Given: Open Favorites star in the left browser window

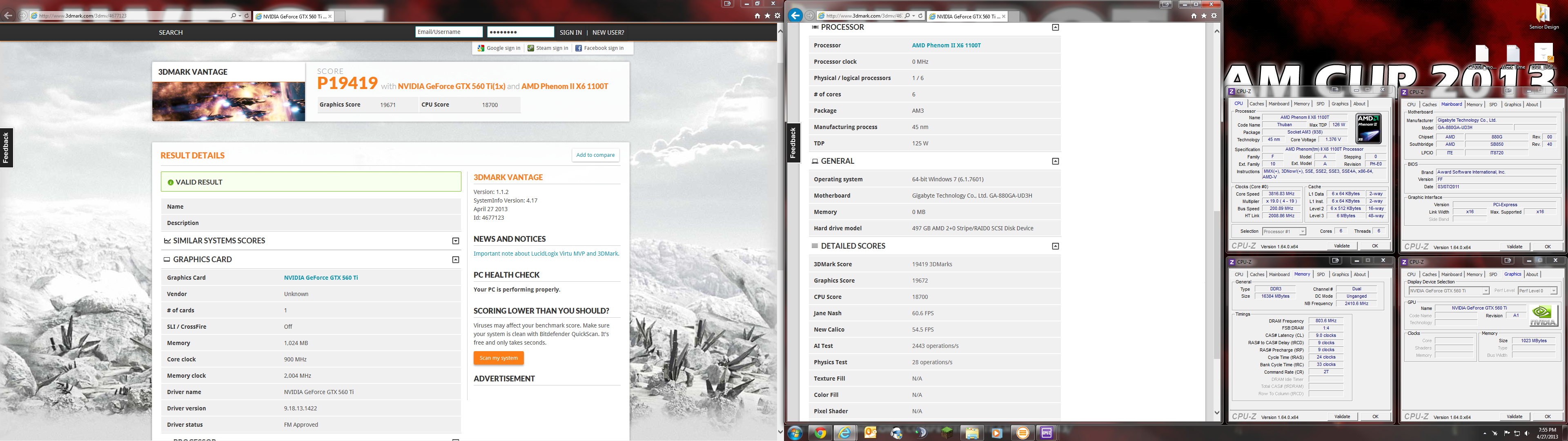Looking at the screenshot, I should (x=768, y=16).
